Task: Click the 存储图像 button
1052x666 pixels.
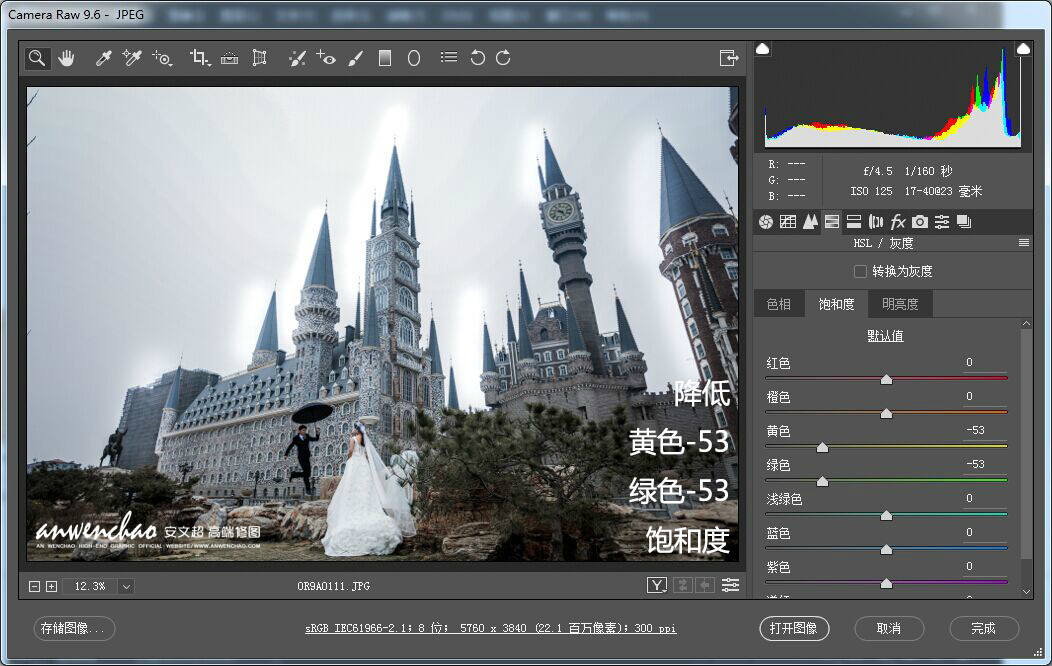Action: click(74, 628)
